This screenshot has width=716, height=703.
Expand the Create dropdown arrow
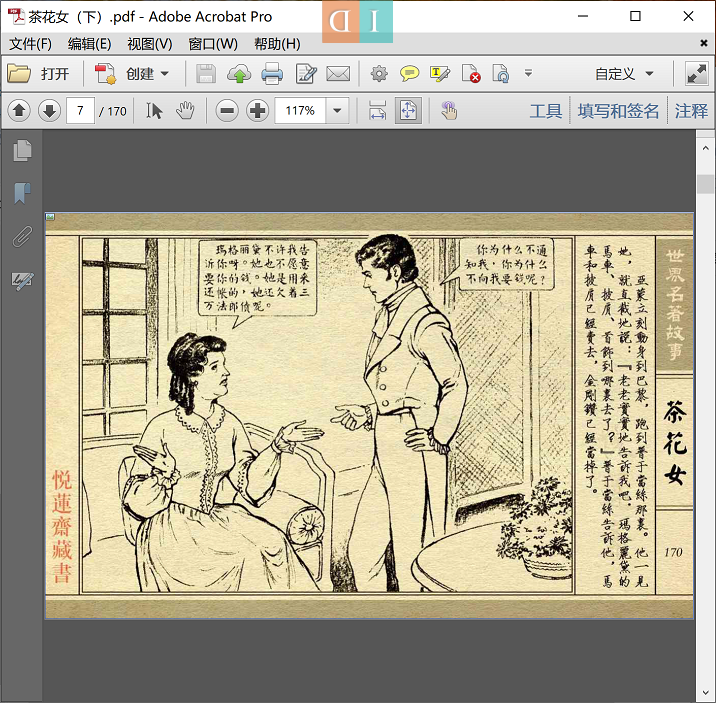click(165, 73)
